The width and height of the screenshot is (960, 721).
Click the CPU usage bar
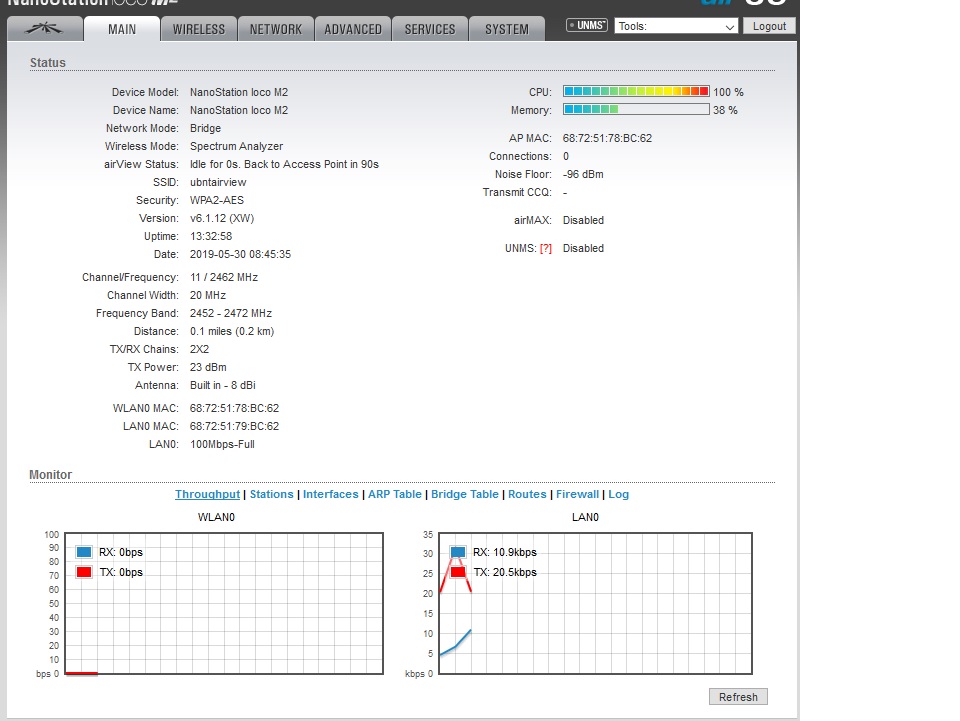(636, 91)
